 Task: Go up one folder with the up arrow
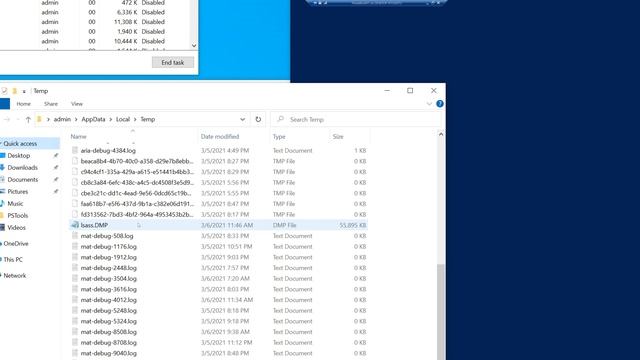tap(28, 119)
